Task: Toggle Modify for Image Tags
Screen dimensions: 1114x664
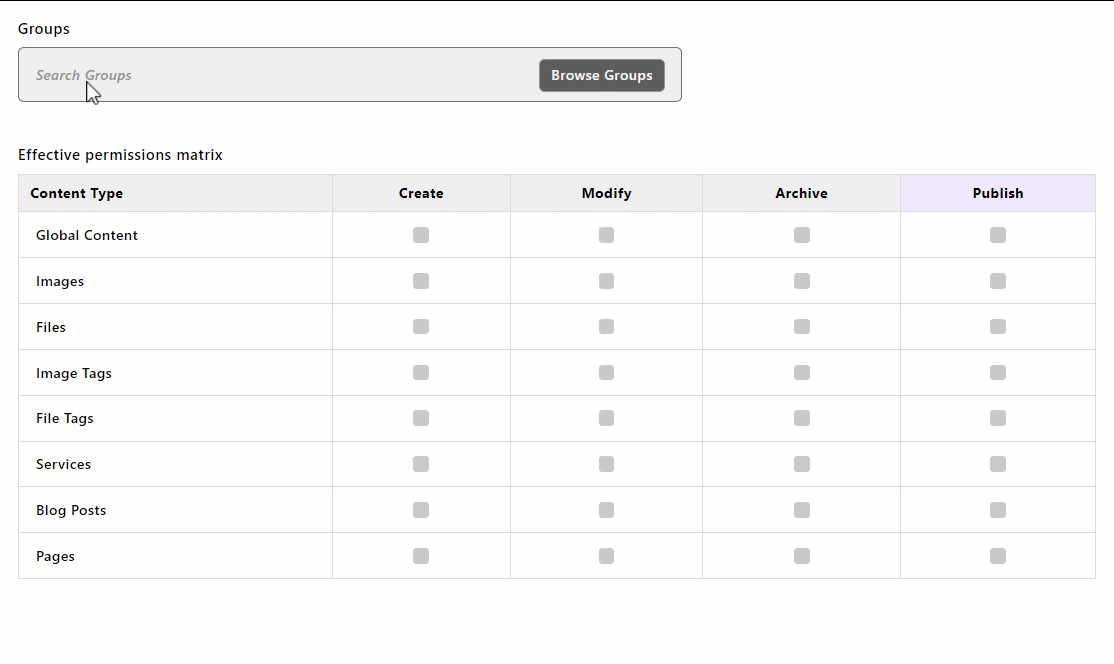Action: (606, 373)
